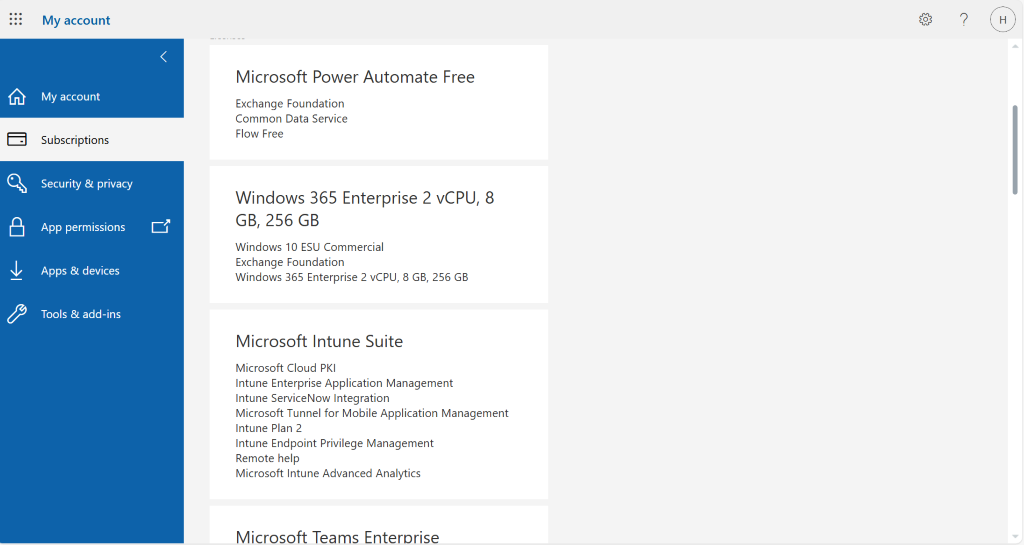Screen dimensions: 1024x545
Task: Click Remote help text
Action: tap(267, 458)
